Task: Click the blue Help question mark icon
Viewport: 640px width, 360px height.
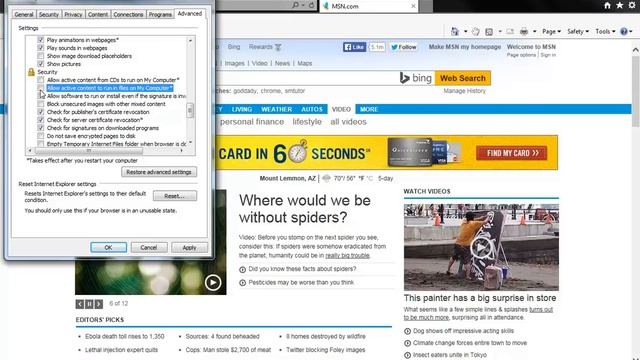Action: pos(624,31)
